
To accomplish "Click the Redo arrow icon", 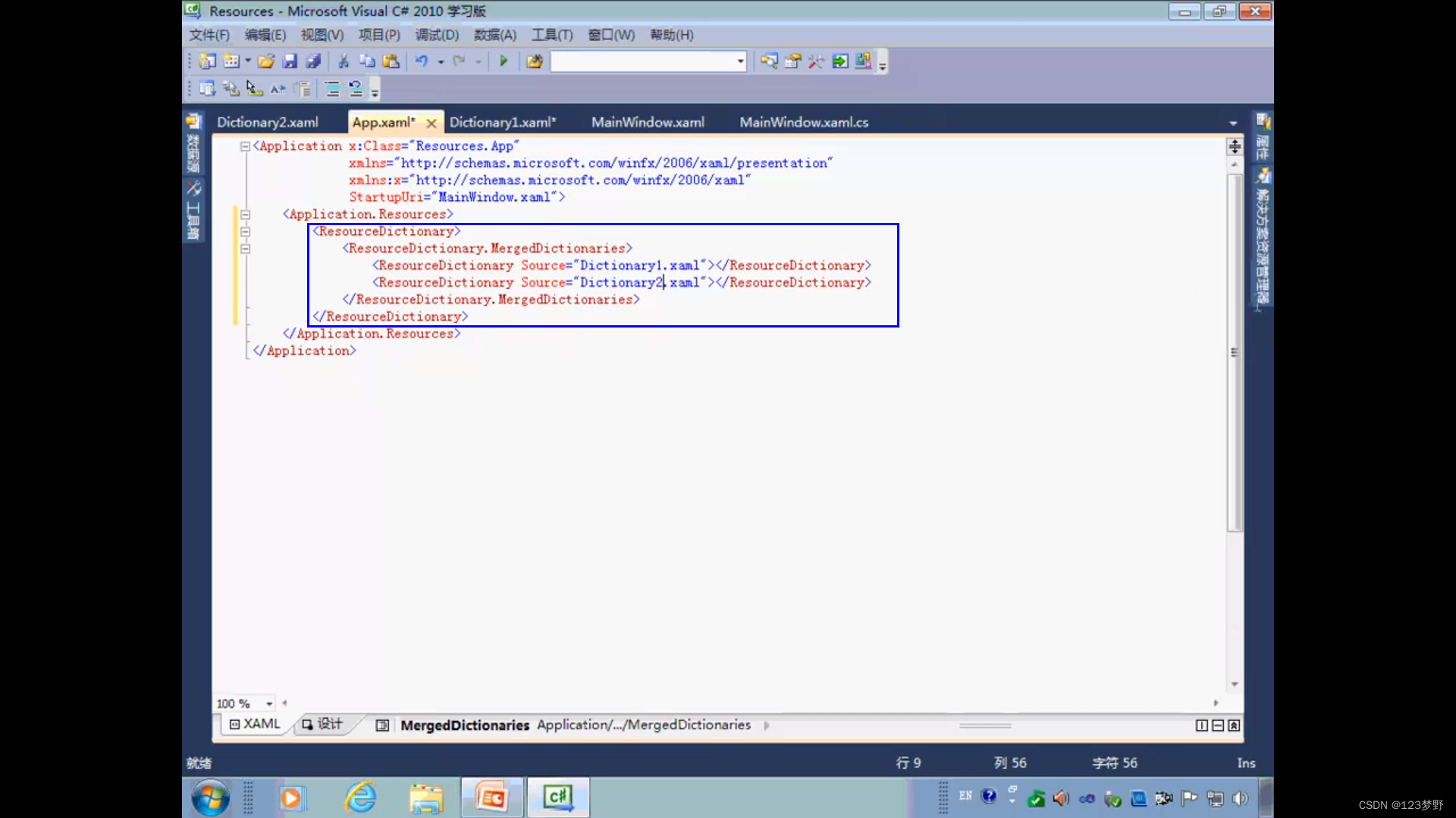I will pyautogui.click(x=459, y=61).
